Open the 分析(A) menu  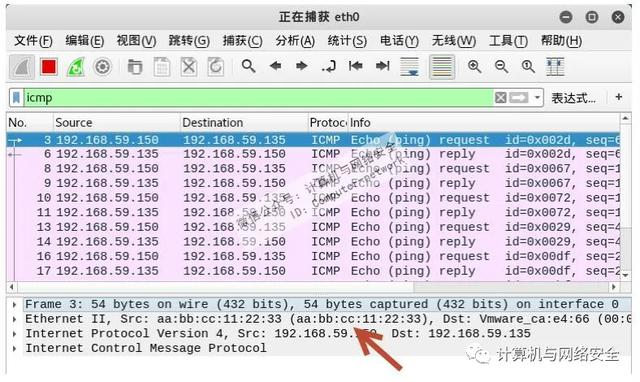(x=295, y=41)
